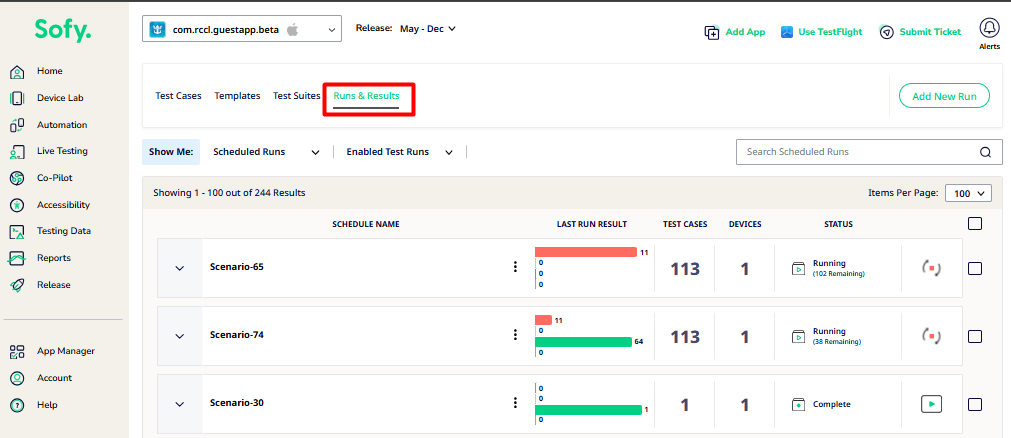Click the Add New Run button
Screen dimensions: 1011x438
pyautogui.click(x=944, y=96)
